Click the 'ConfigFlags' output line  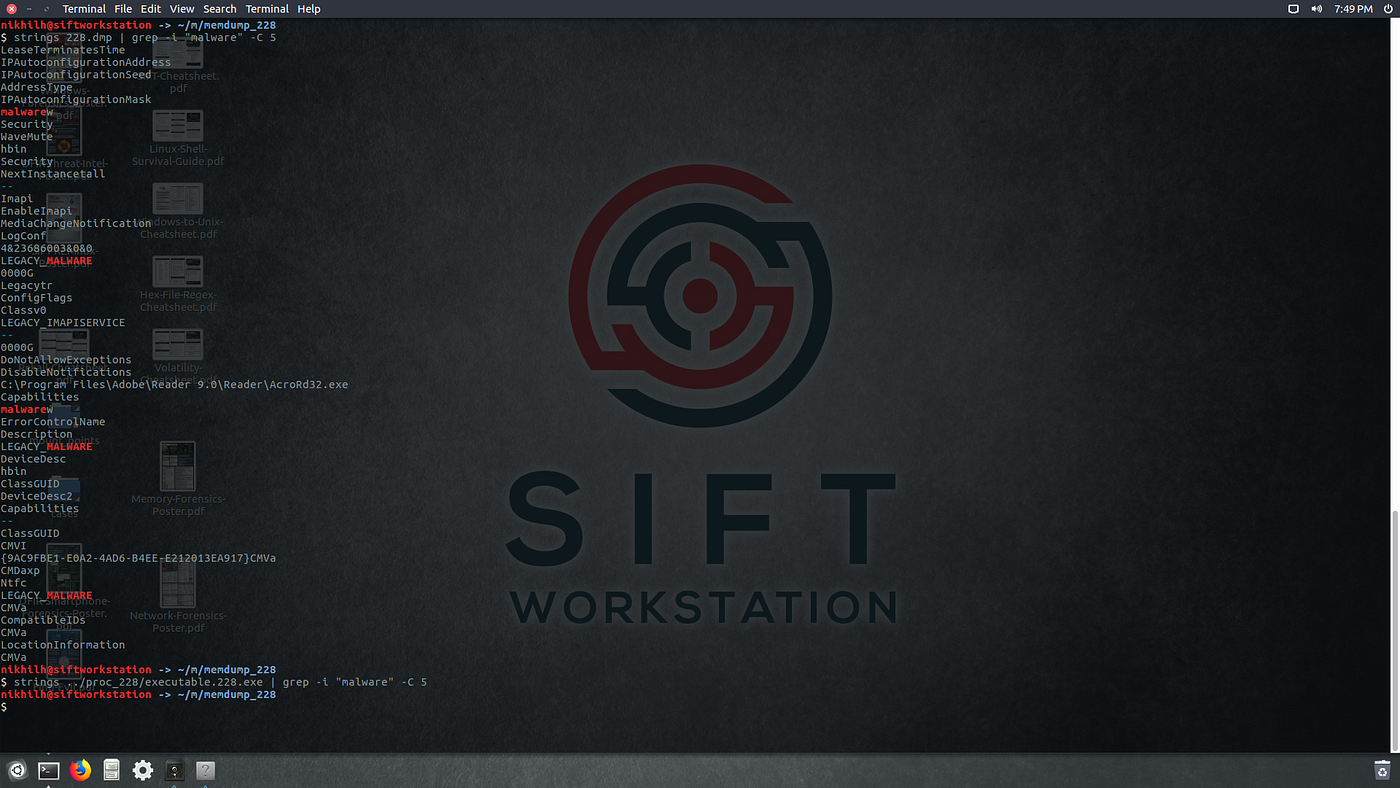point(36,297)
